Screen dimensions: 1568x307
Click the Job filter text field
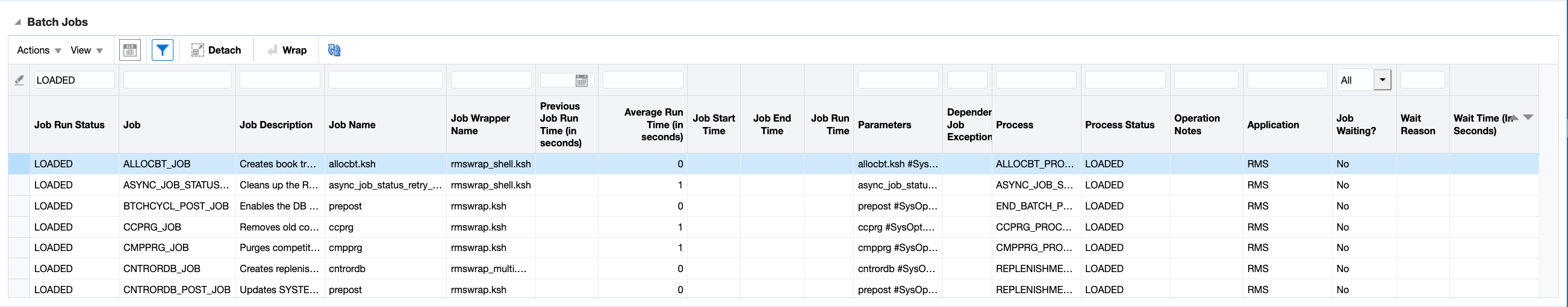(177, 79)
